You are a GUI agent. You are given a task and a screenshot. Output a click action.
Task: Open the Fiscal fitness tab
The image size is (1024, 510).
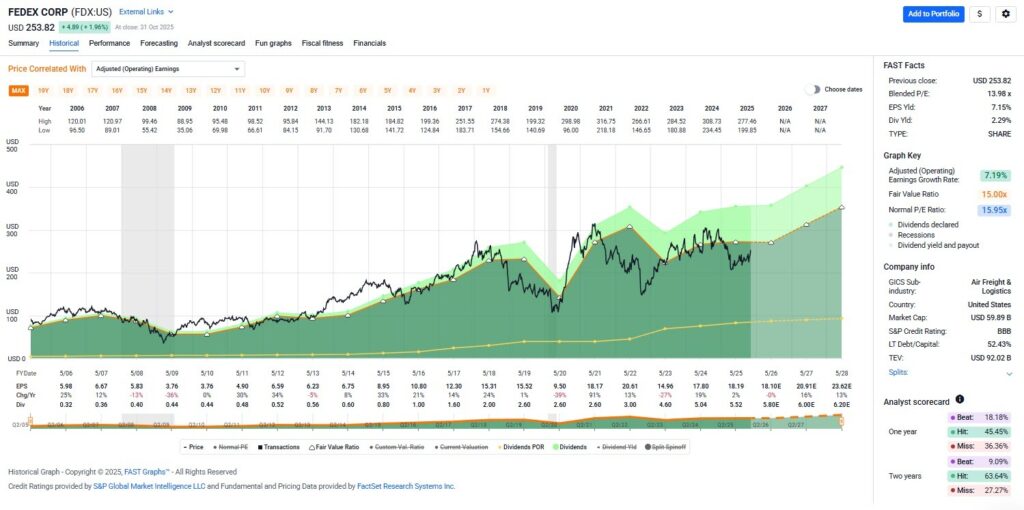322,43
